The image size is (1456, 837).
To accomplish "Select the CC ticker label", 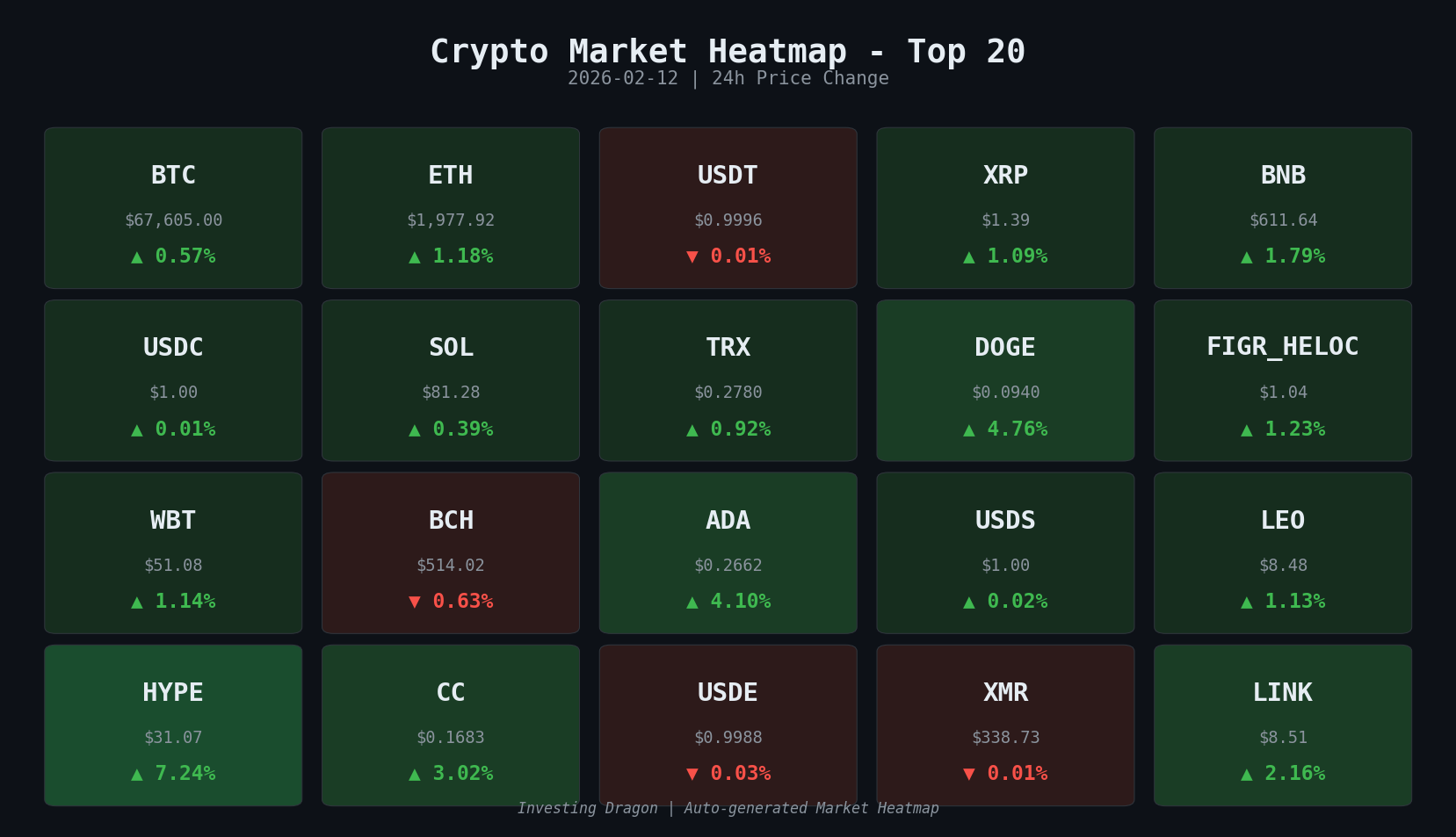I will (451, 693).
